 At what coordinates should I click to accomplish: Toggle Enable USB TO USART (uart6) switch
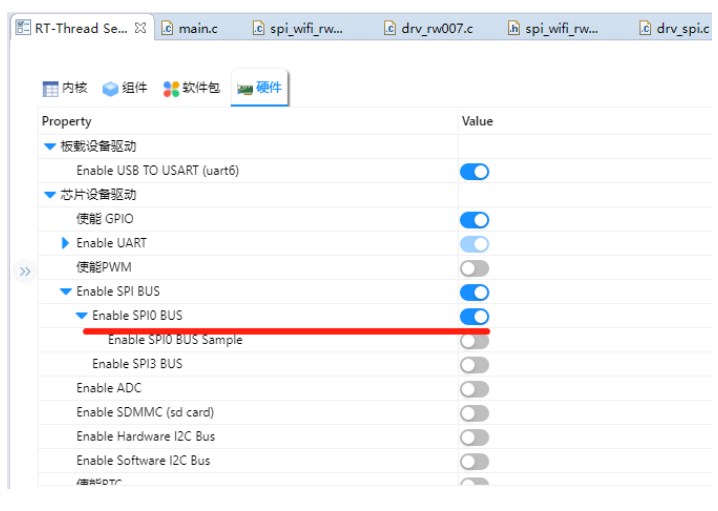click(474, 172)
